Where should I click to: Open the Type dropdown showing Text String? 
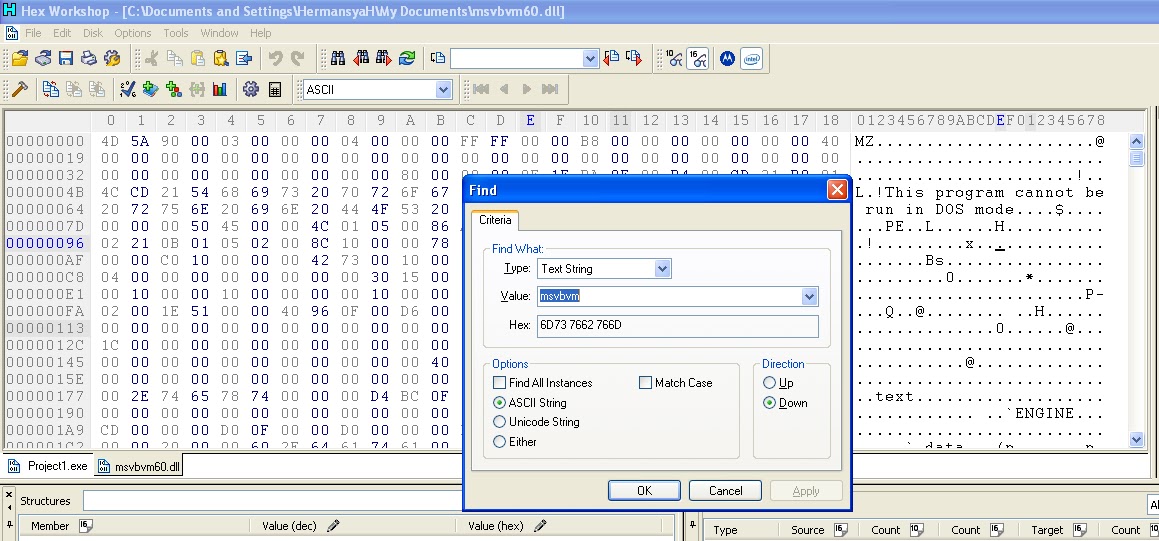point(663,268)
